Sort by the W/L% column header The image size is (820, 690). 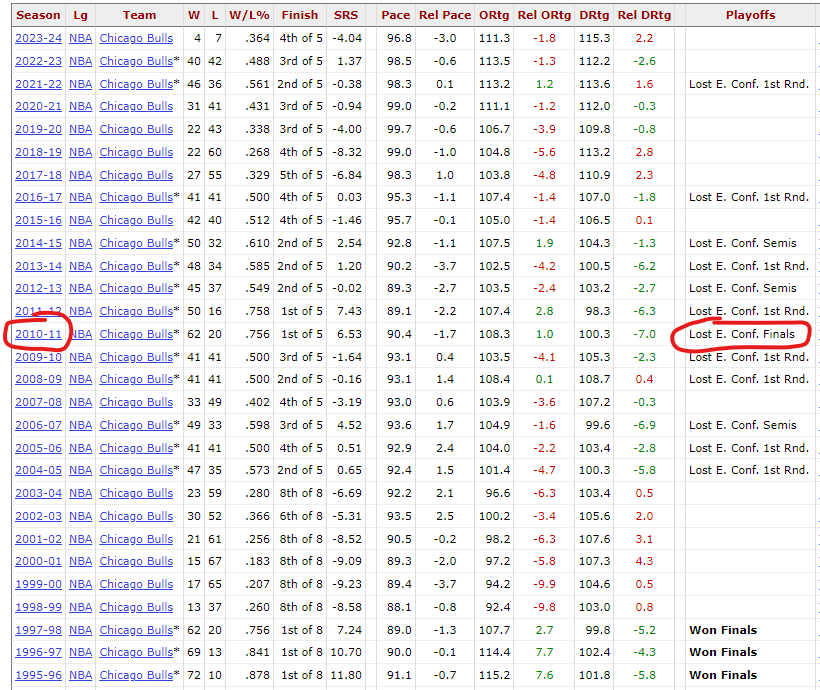click(249, 15)
